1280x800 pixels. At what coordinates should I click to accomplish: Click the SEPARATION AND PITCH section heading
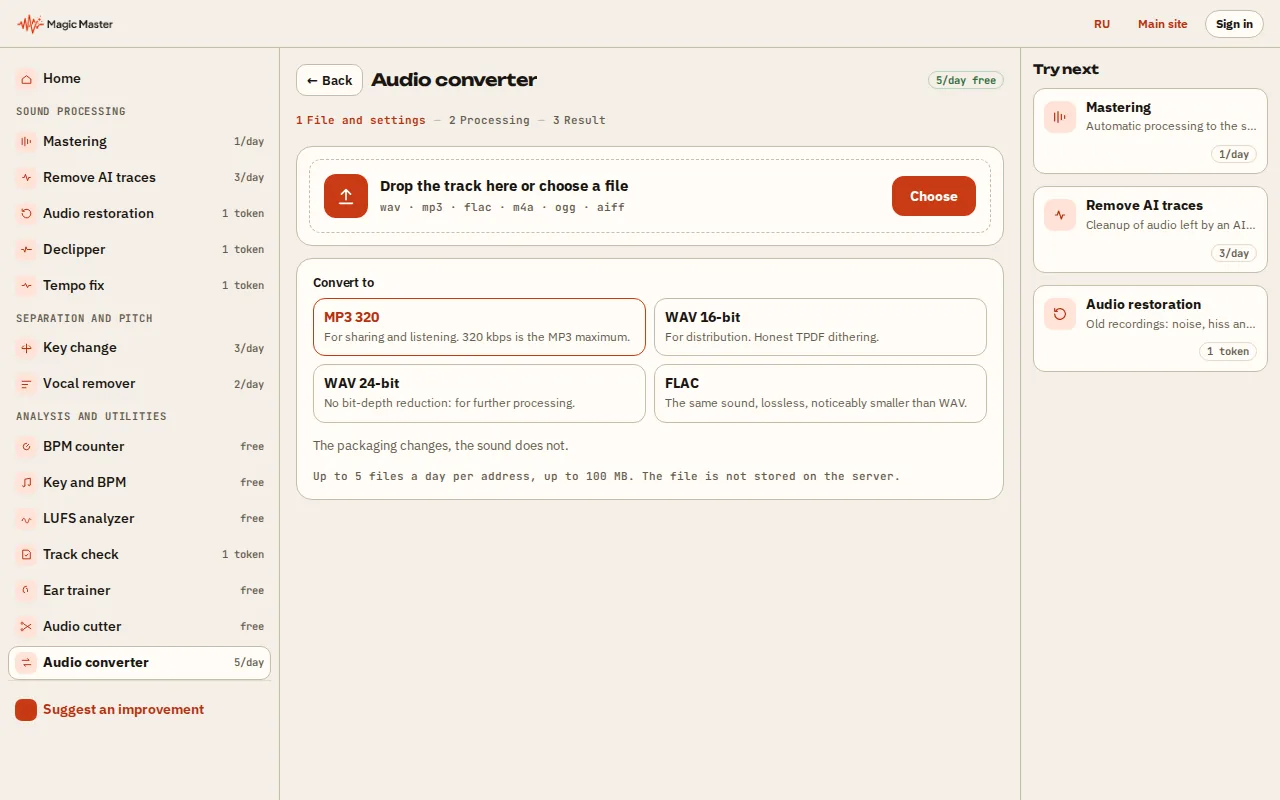pyautogui.click(x=85, y=318)
